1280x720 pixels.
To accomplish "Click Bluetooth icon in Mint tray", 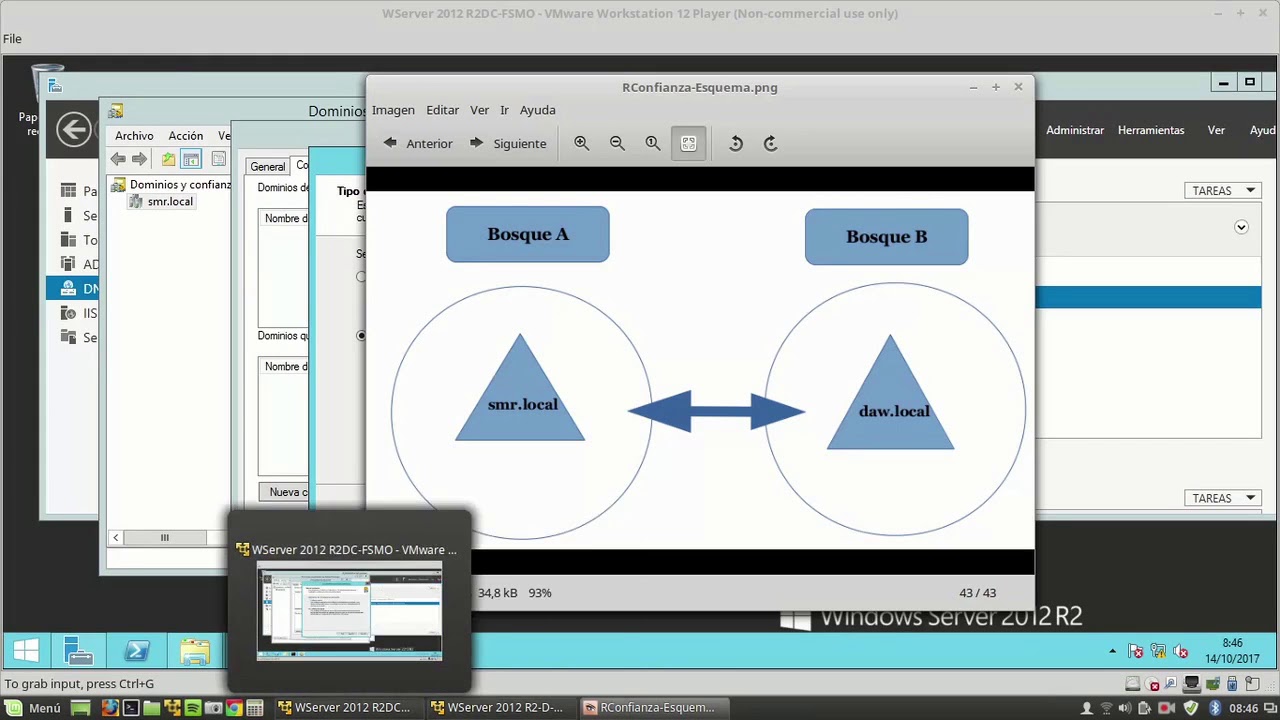I will point(1215,708).
